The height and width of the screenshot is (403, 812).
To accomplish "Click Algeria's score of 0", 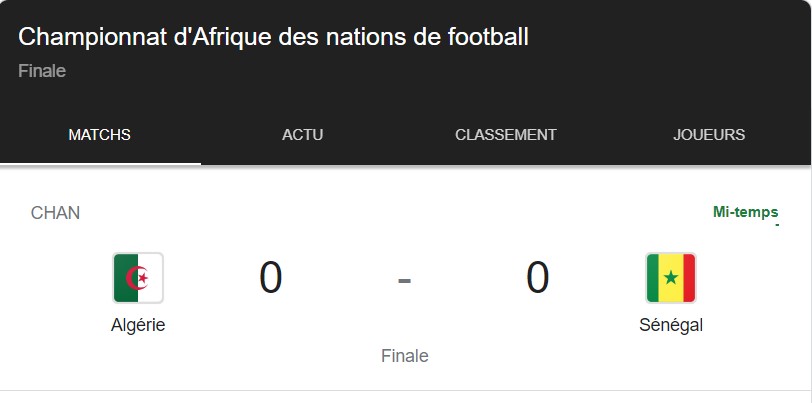I will tap(271, 277).
